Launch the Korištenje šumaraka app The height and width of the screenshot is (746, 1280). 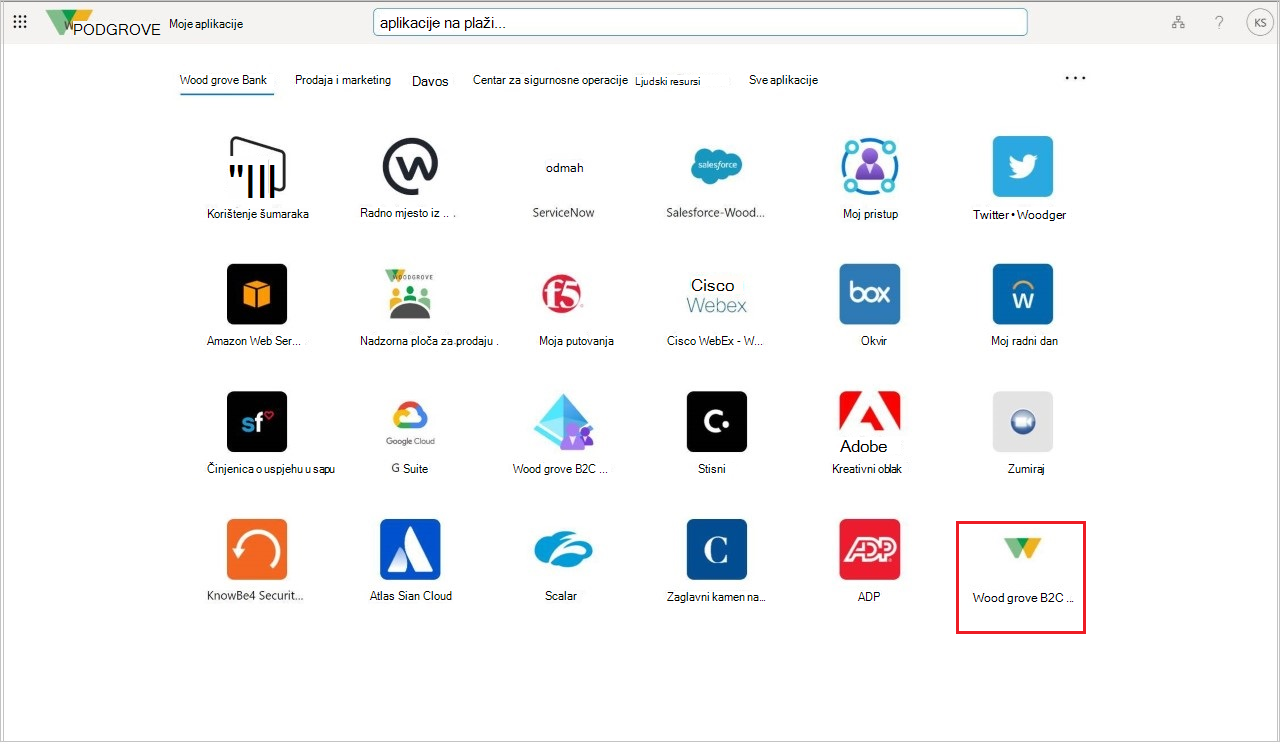(257, 166)
